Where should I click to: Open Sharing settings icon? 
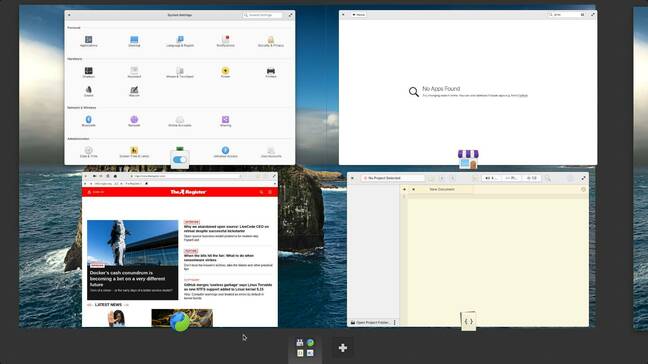coord(225,121)
